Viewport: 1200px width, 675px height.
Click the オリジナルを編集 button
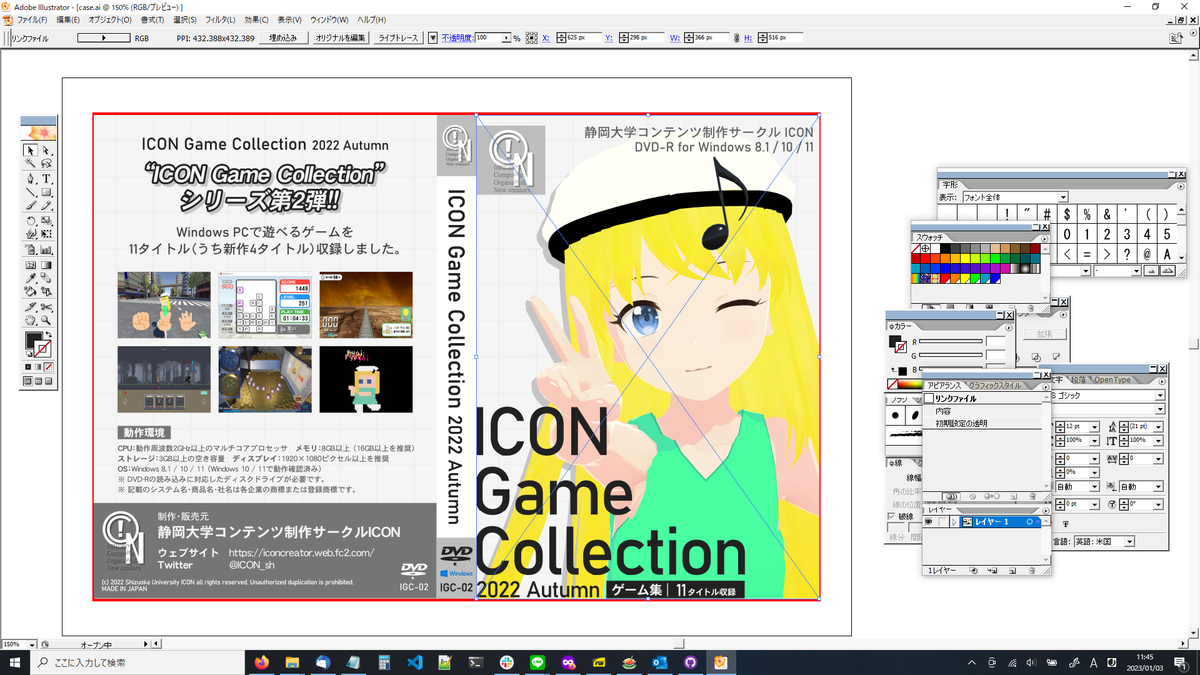pyautogui.click(x=340, y=37)
